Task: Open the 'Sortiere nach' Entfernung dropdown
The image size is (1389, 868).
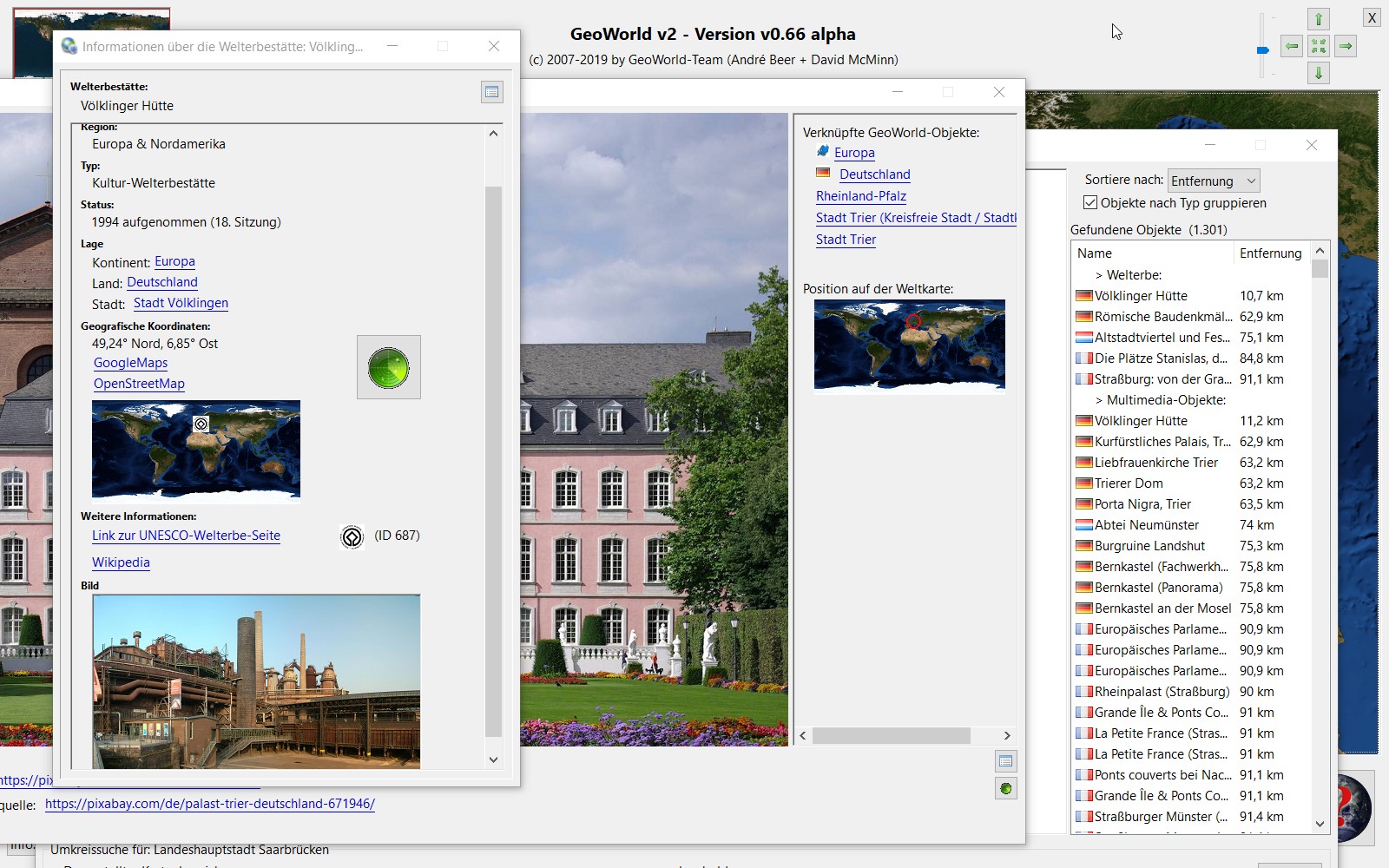Action: [1214, 181]
